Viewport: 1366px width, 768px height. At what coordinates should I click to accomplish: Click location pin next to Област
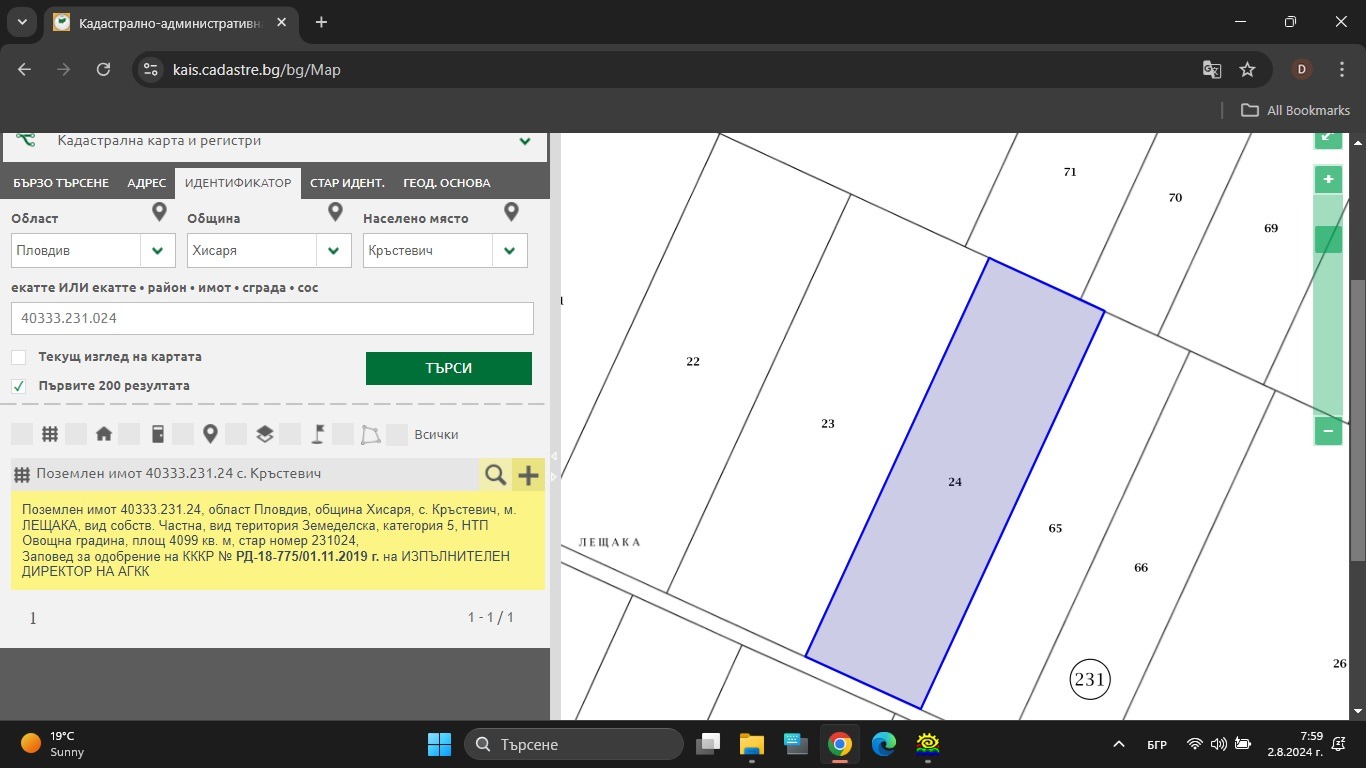click(x=159, y=213)
